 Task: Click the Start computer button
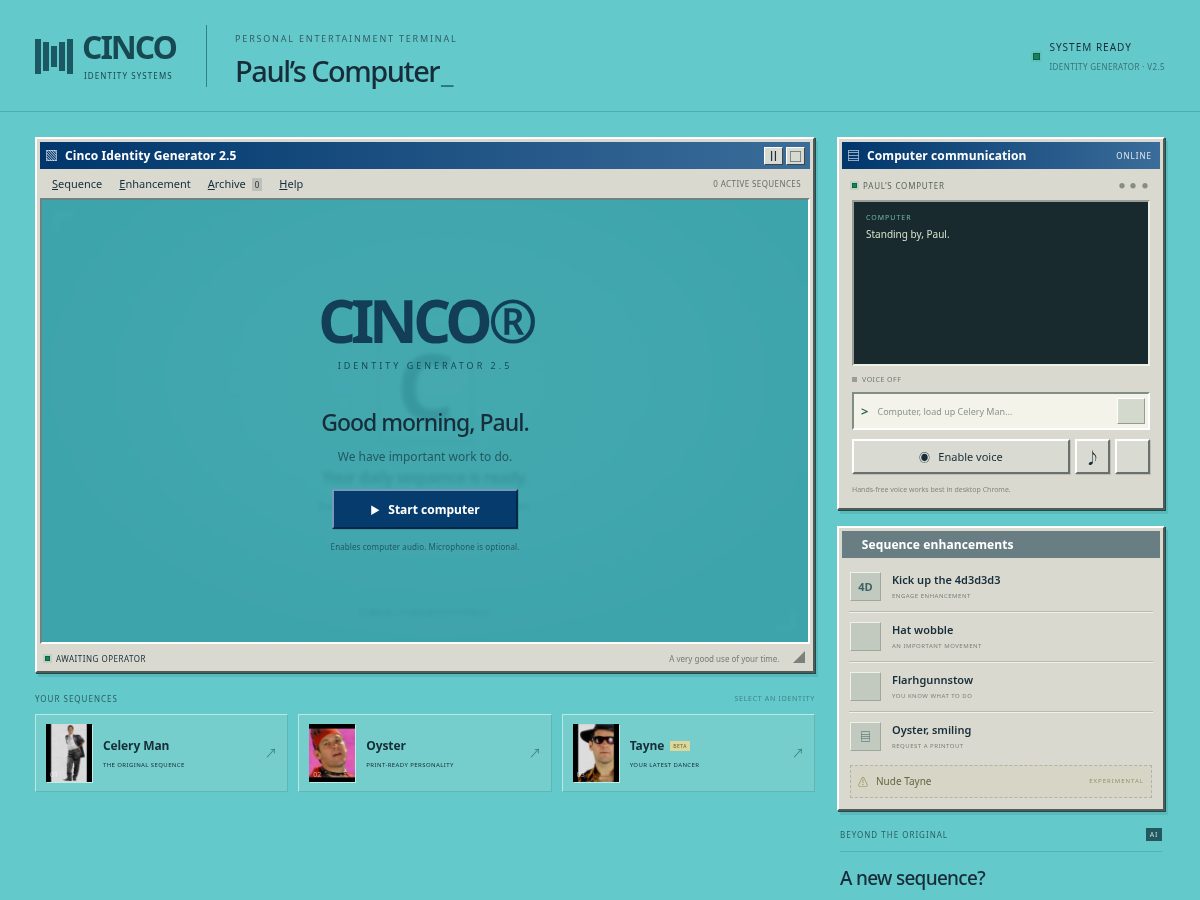point(425,510)
